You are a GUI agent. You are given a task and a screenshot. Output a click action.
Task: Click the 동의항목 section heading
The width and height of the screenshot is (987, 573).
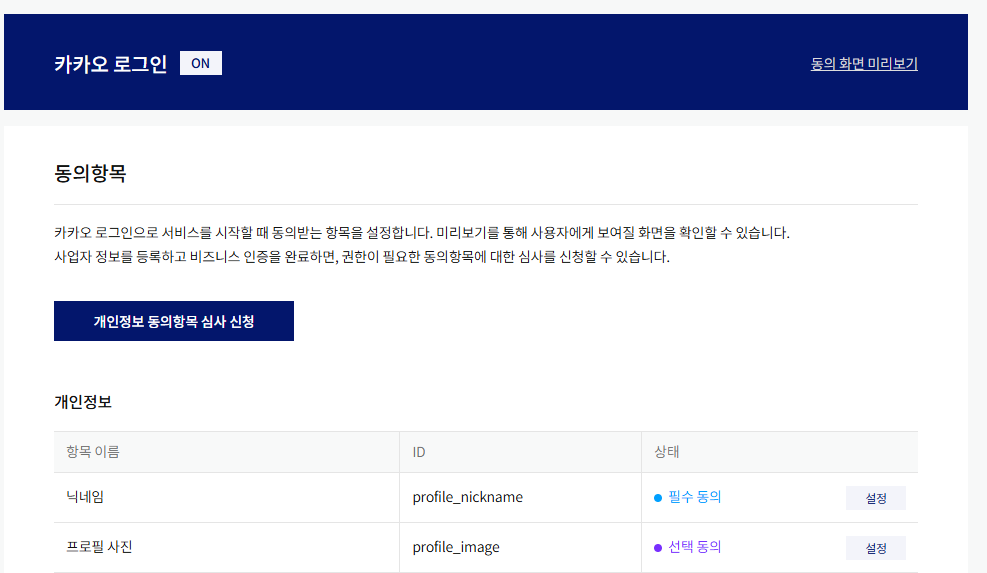[x=90, y=173]
